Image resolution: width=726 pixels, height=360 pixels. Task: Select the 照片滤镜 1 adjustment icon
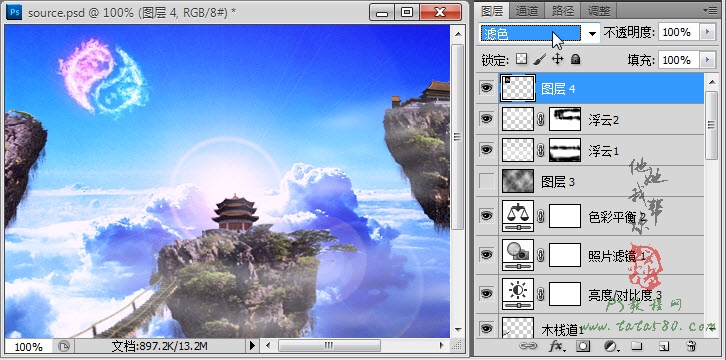(x=518, y=254)
